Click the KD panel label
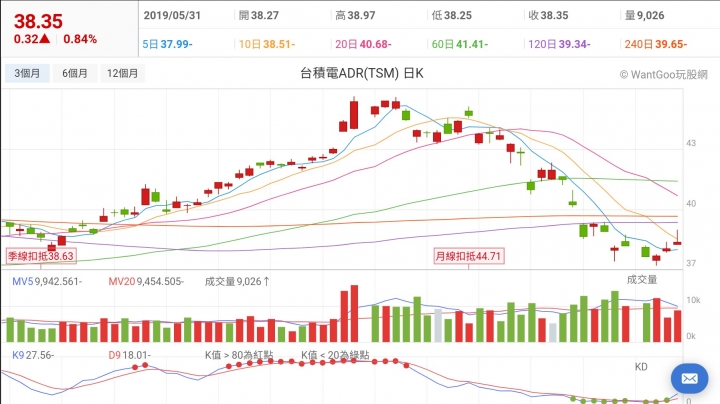This screenshot has width=720, height=404. pos(641,366)
